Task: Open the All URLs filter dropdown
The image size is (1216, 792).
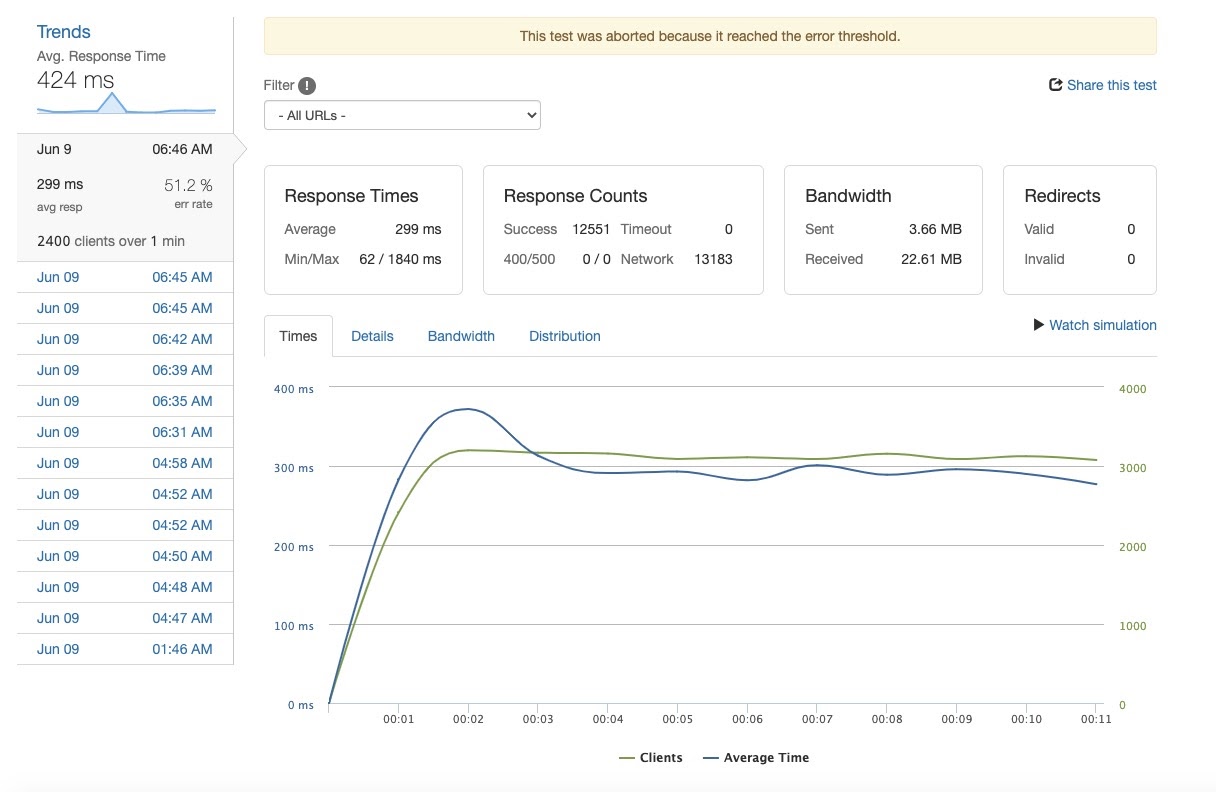Action: 402,115
